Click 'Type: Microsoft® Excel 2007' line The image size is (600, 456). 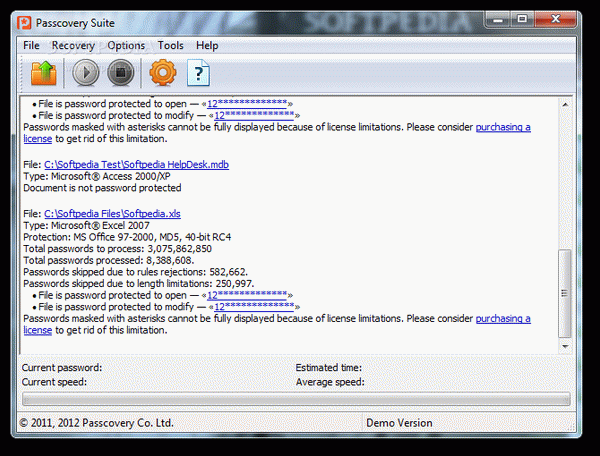coord(86,226)
